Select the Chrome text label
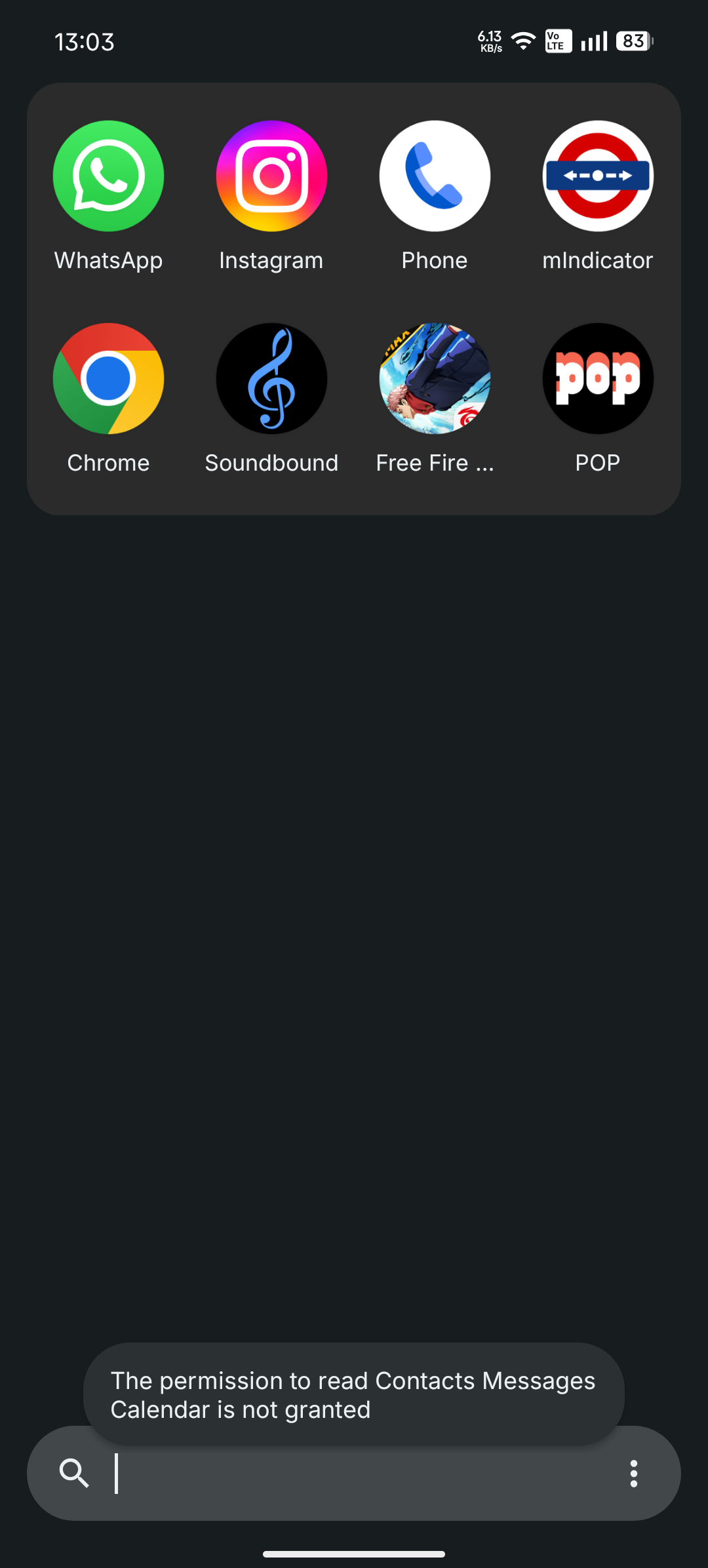This screenshot has height=1568, width=708. [x=108, y=463]
